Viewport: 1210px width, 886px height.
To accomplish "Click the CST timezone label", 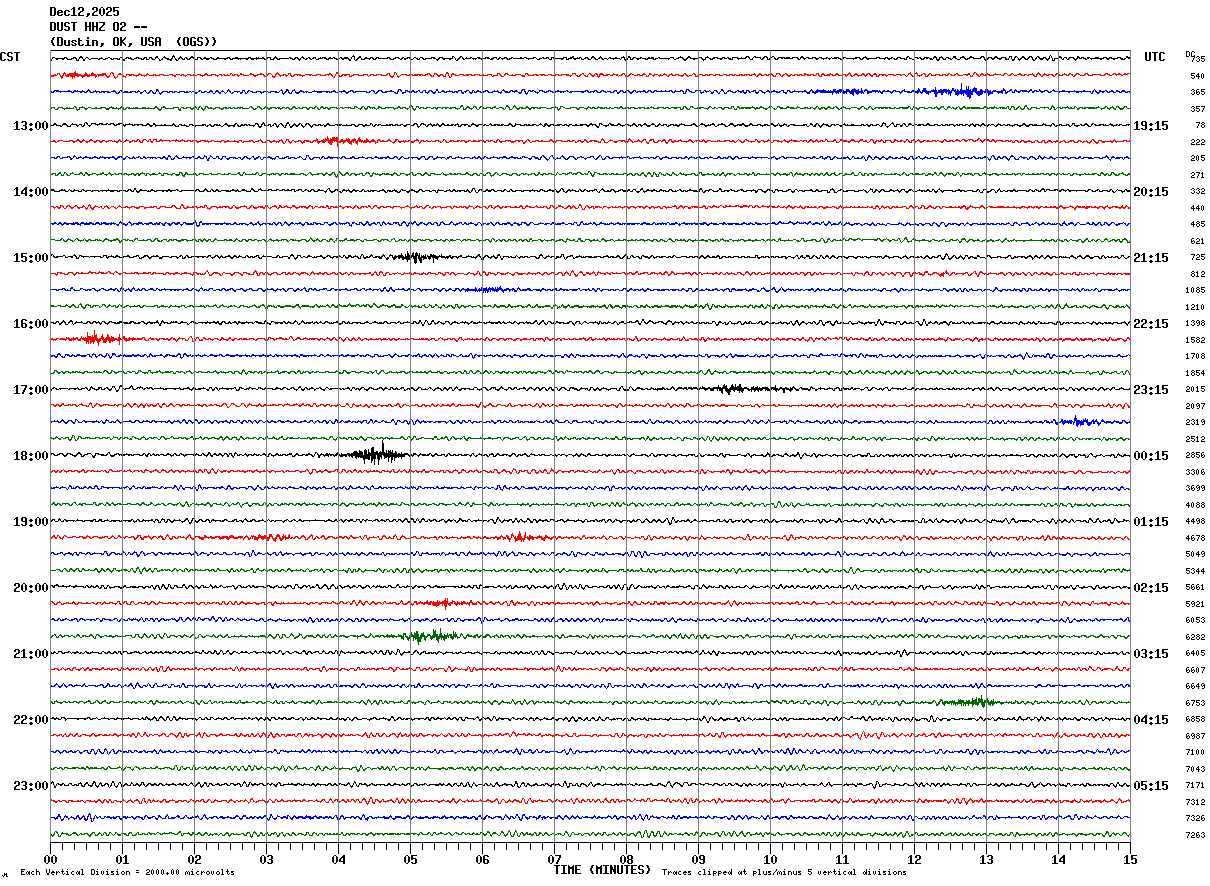I will 10,57.
